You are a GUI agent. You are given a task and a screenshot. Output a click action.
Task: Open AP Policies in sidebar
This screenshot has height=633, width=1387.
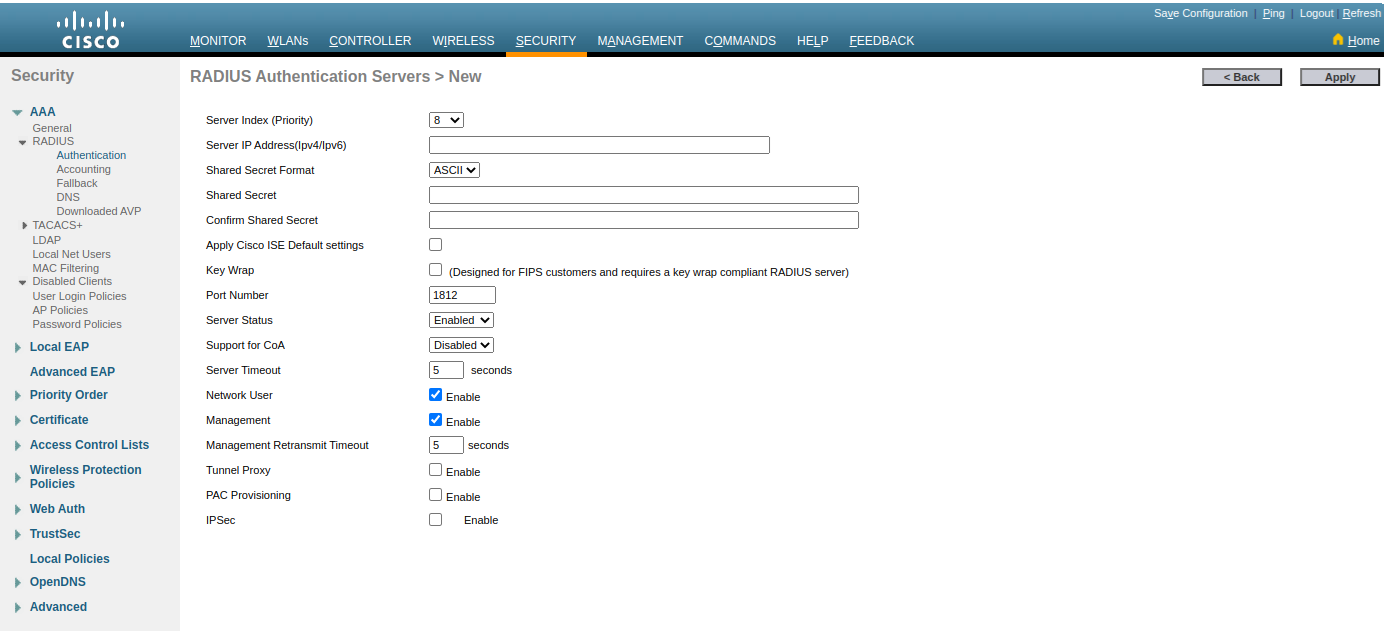60,310
